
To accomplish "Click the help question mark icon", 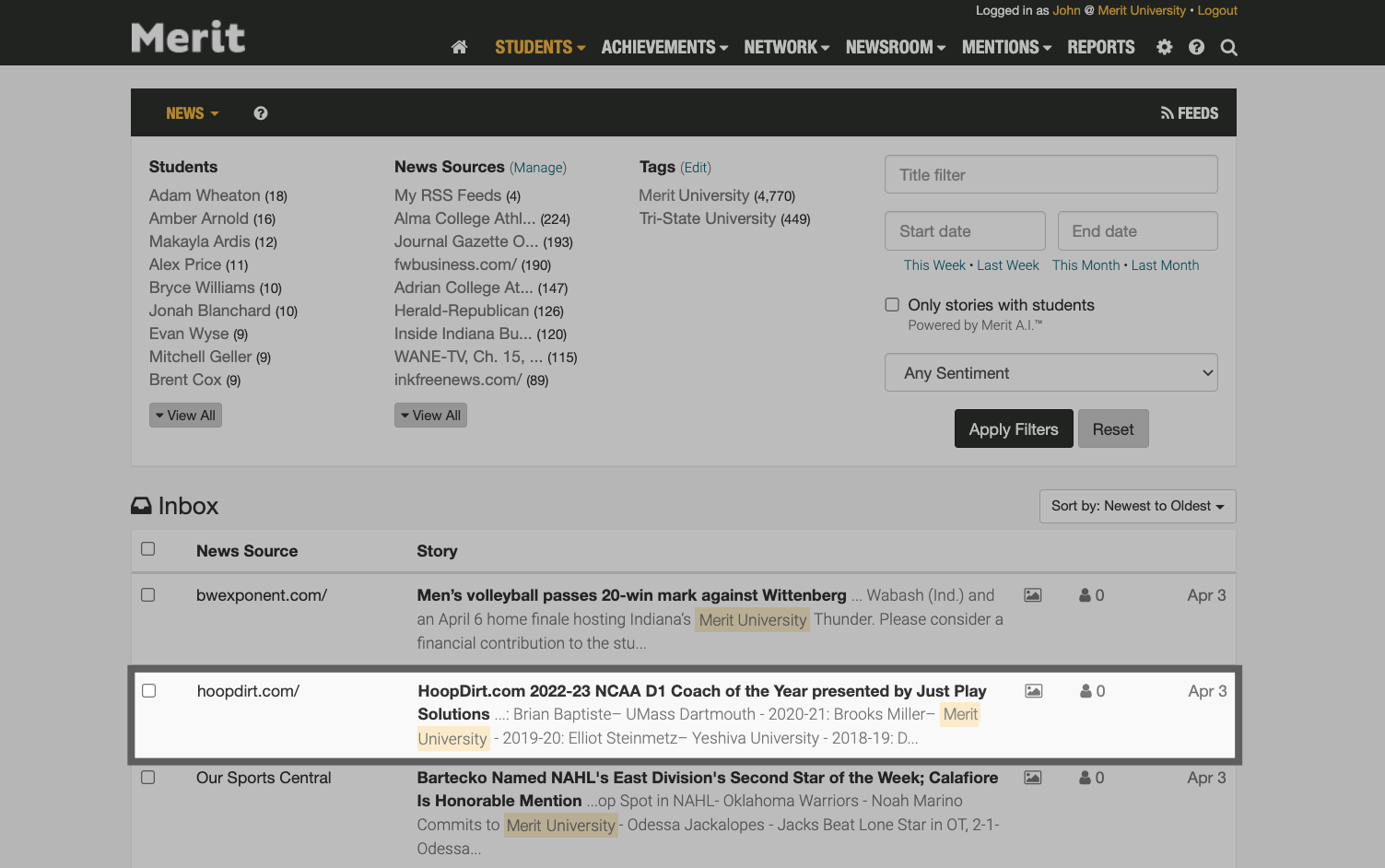I will coord(1196,47).
